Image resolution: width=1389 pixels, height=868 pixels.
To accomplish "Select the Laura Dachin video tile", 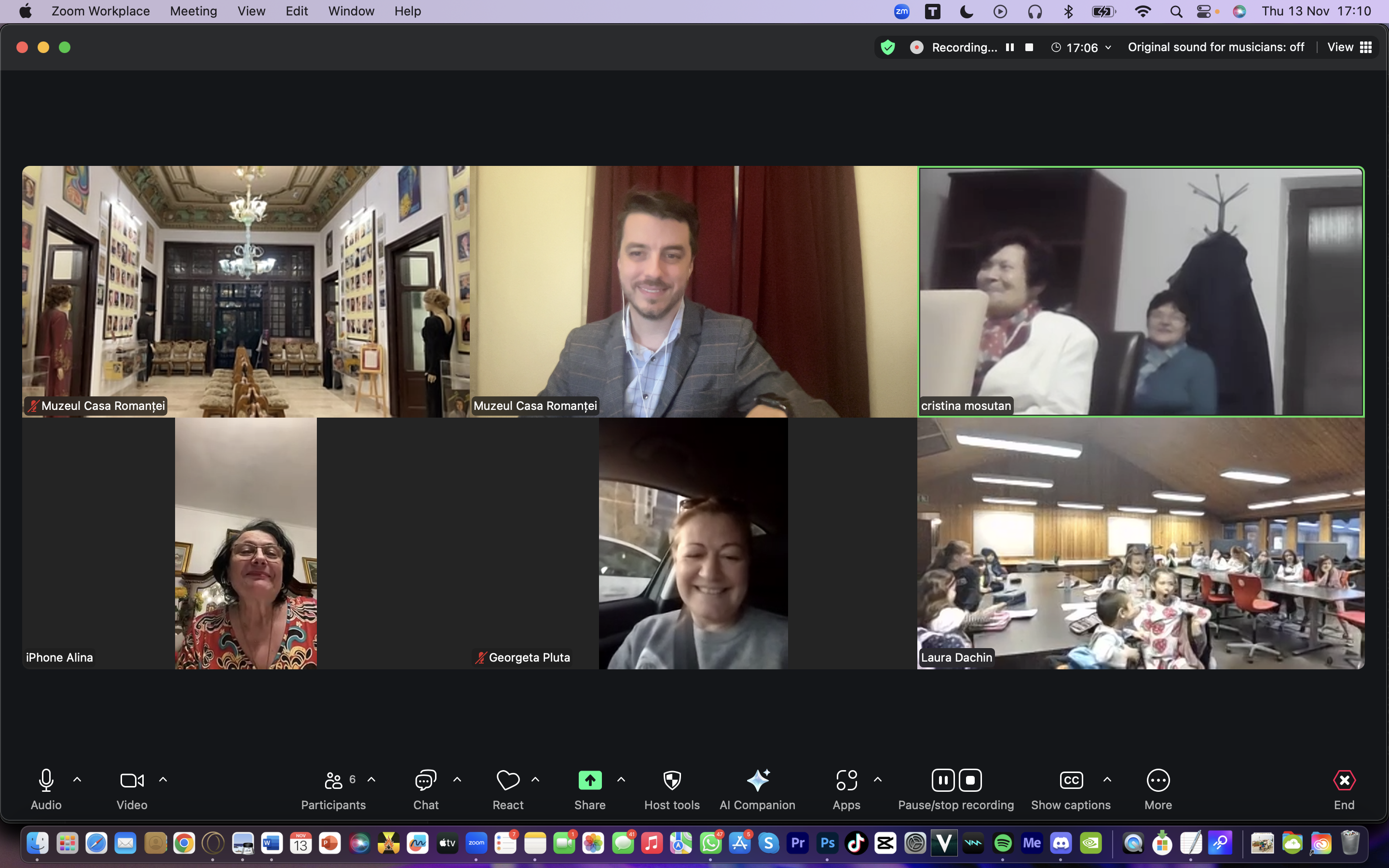I will 1140,543.
